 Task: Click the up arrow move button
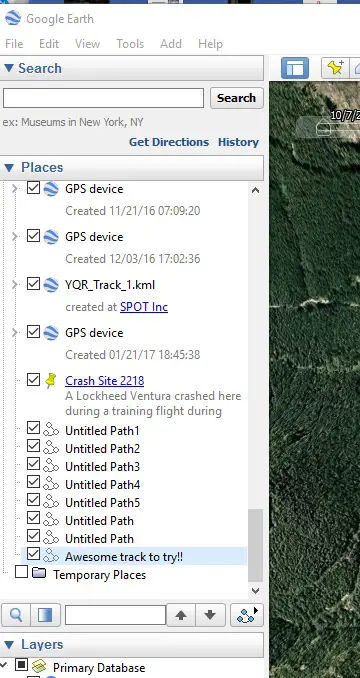181,615
